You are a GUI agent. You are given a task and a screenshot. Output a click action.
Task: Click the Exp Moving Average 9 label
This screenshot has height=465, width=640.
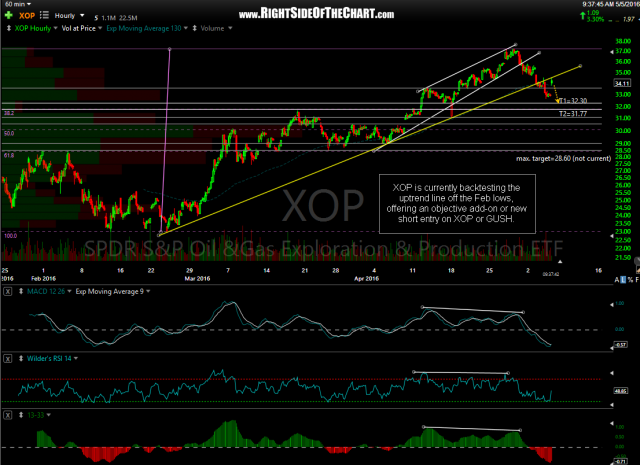[109, 291]
